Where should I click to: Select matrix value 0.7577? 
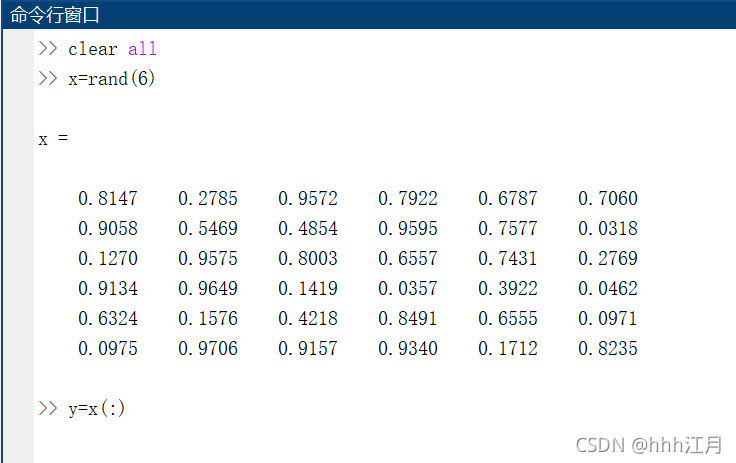click(x=508, y=228)
